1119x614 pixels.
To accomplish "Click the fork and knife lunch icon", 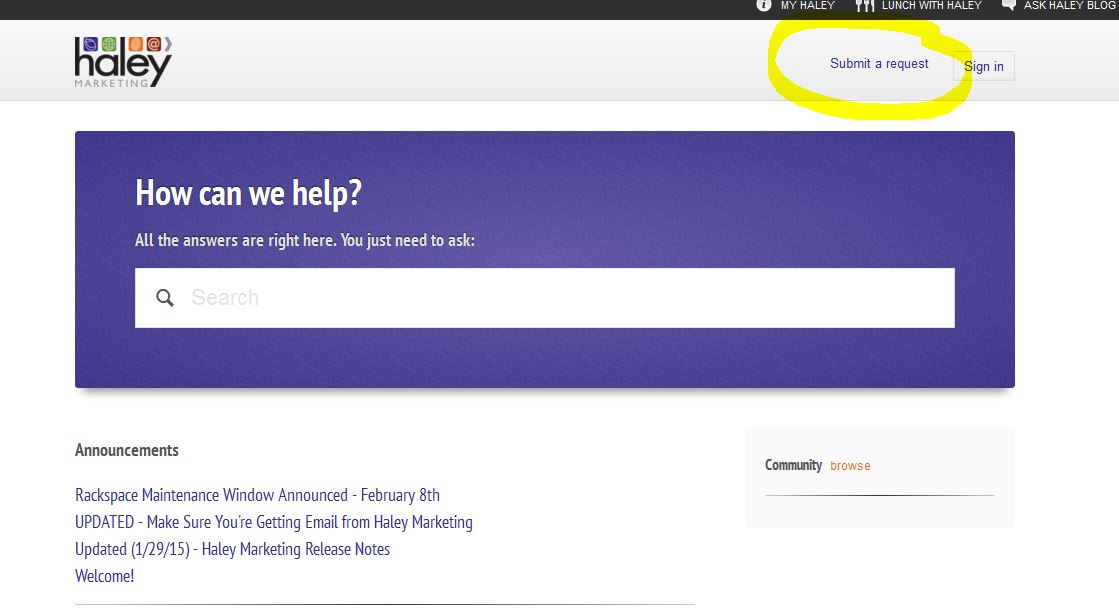I will (865, 6).
